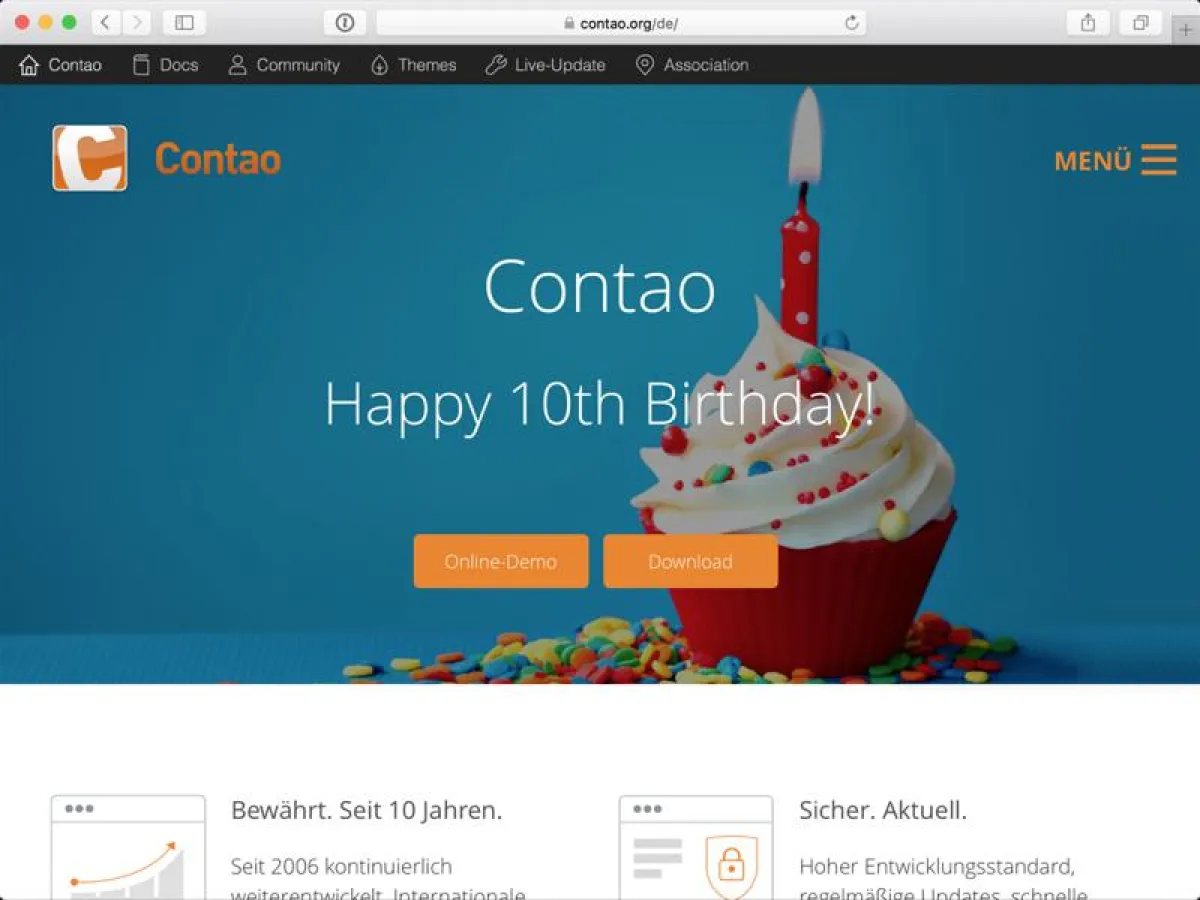The image size is (1200, 900).
Task: Click the 1Password extension icon
Action: (x=345, y=23)
